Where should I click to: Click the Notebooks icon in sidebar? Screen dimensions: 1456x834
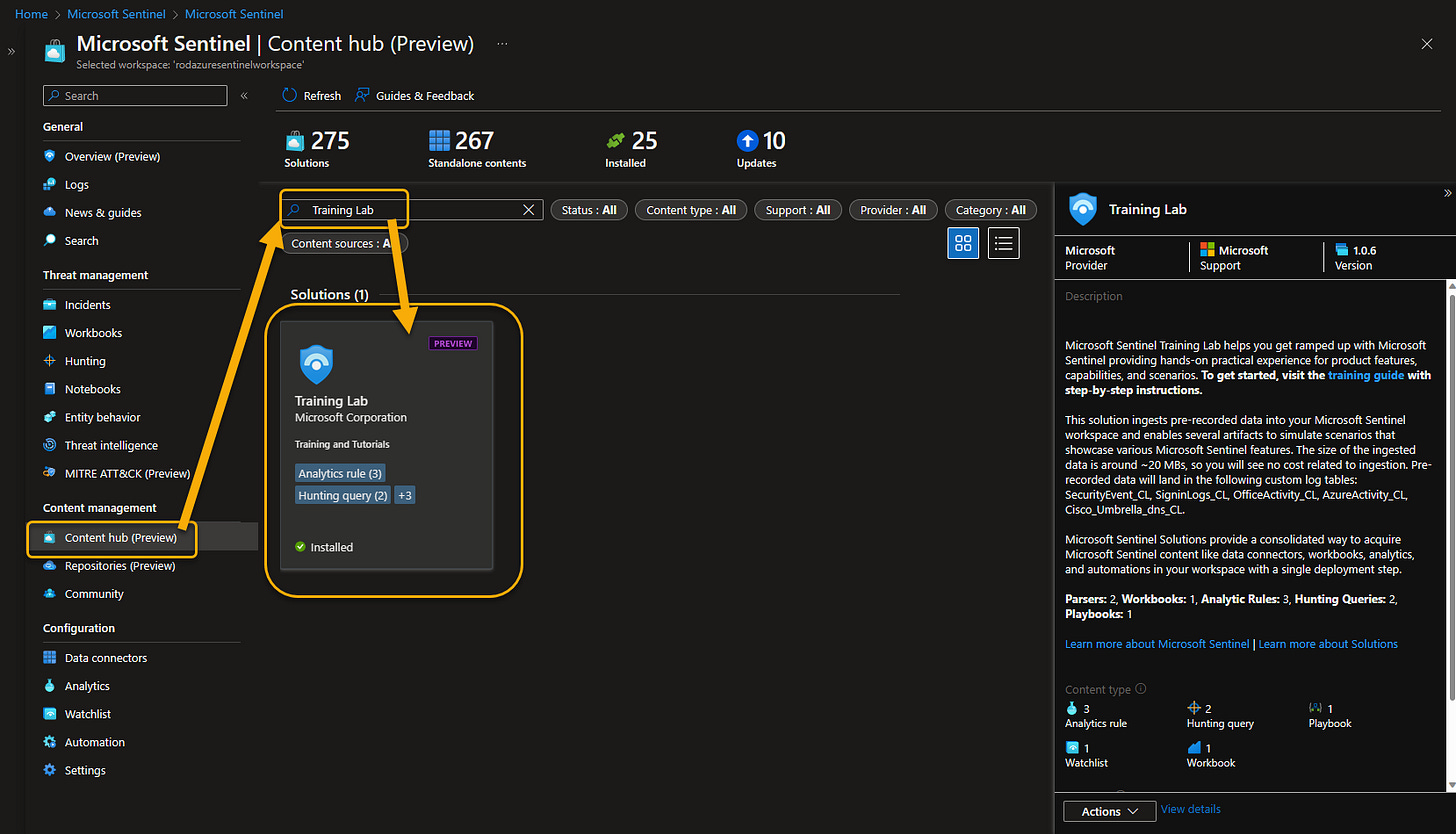[50, 388]
